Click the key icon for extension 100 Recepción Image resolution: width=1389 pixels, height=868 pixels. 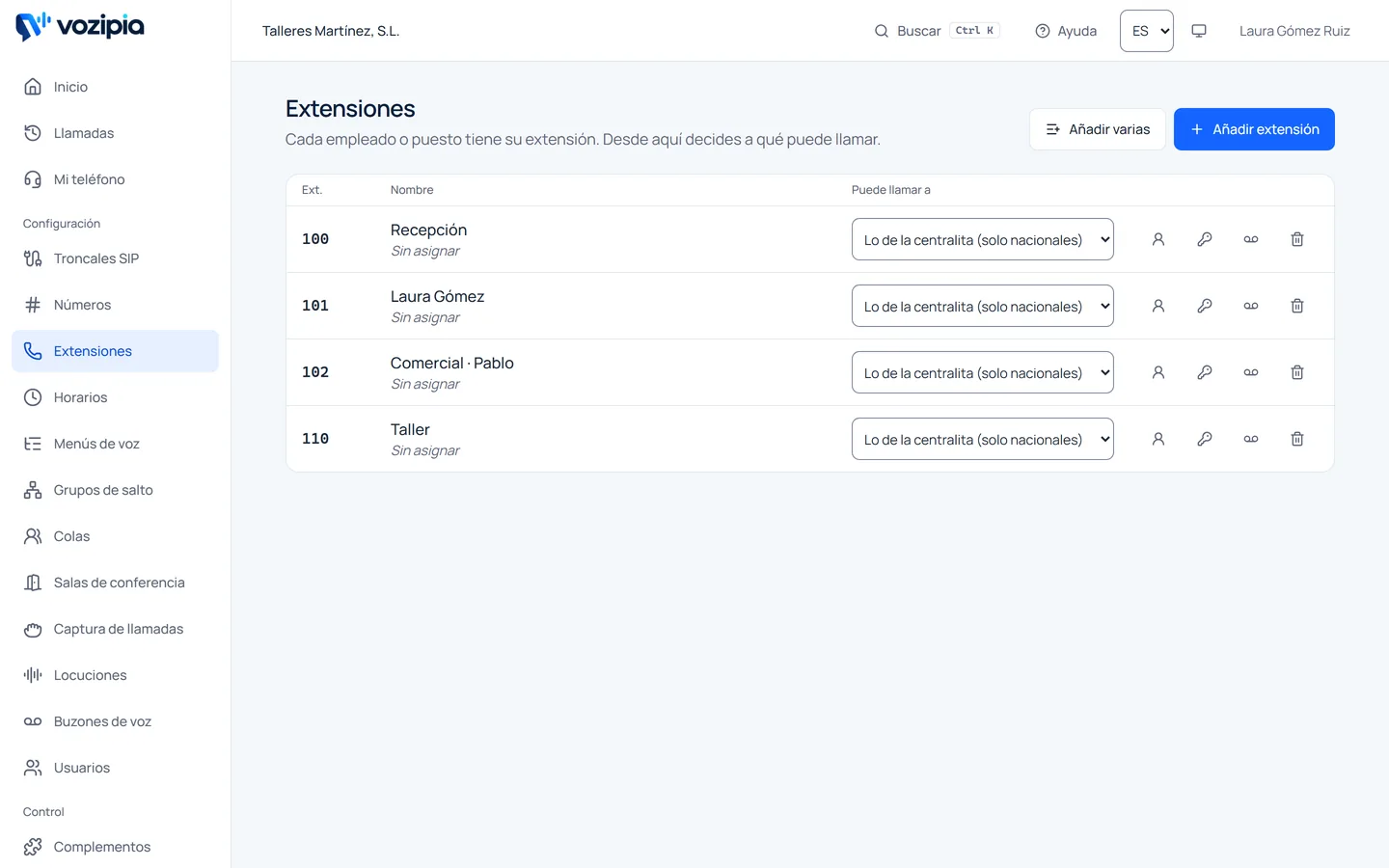(1205, 239)
